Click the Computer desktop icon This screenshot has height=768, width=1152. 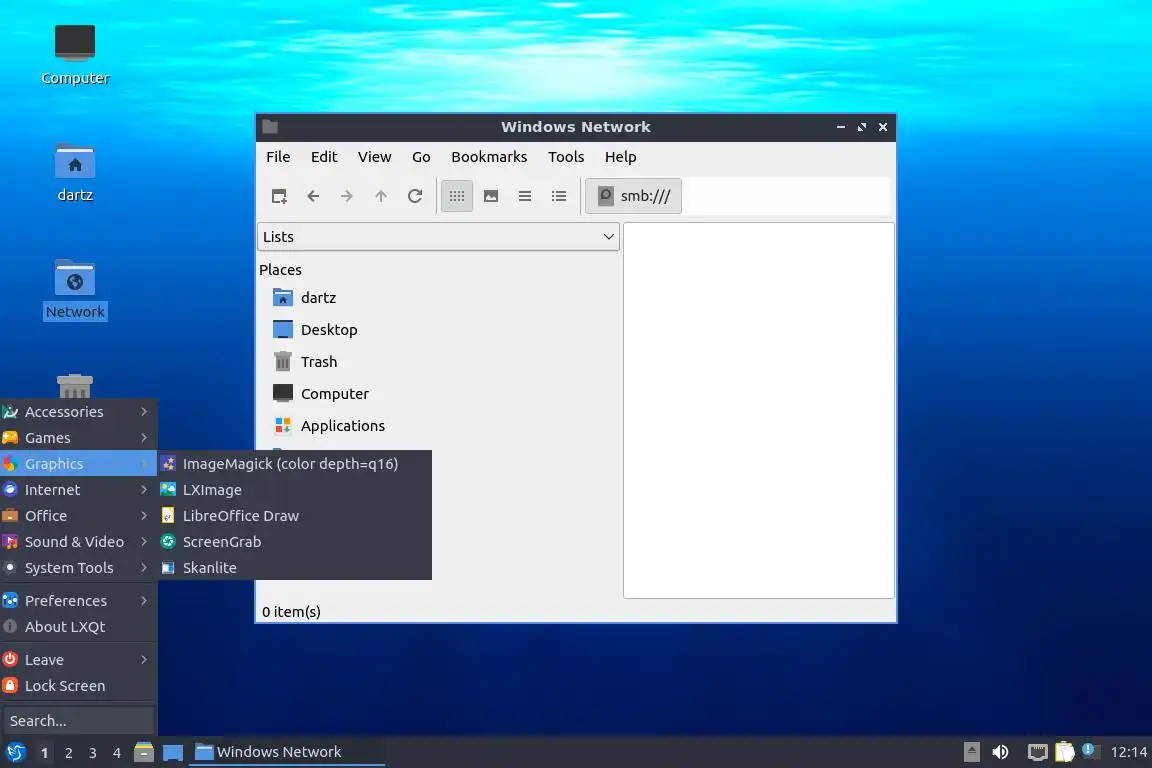(75, 54)
